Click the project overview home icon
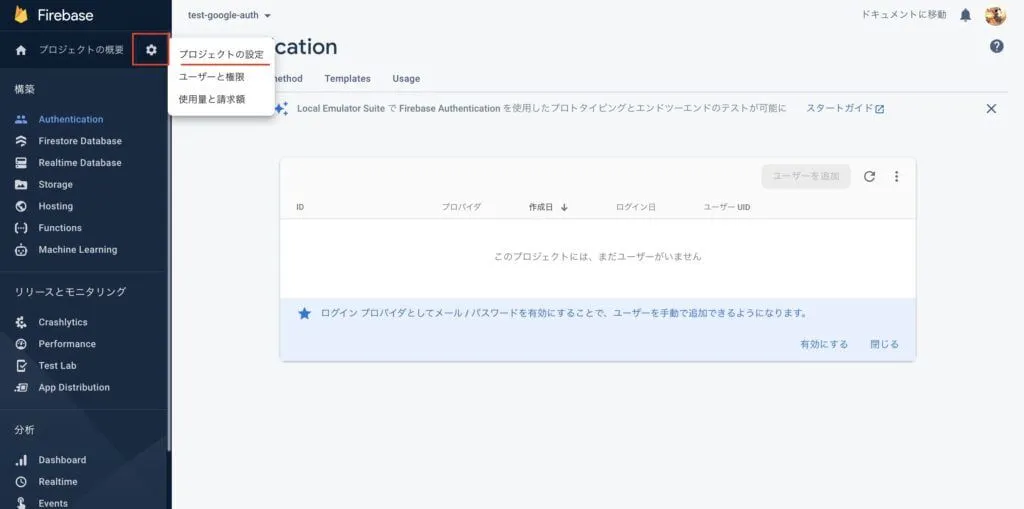This screenshot has height=509, width=1024. point(21,50)
